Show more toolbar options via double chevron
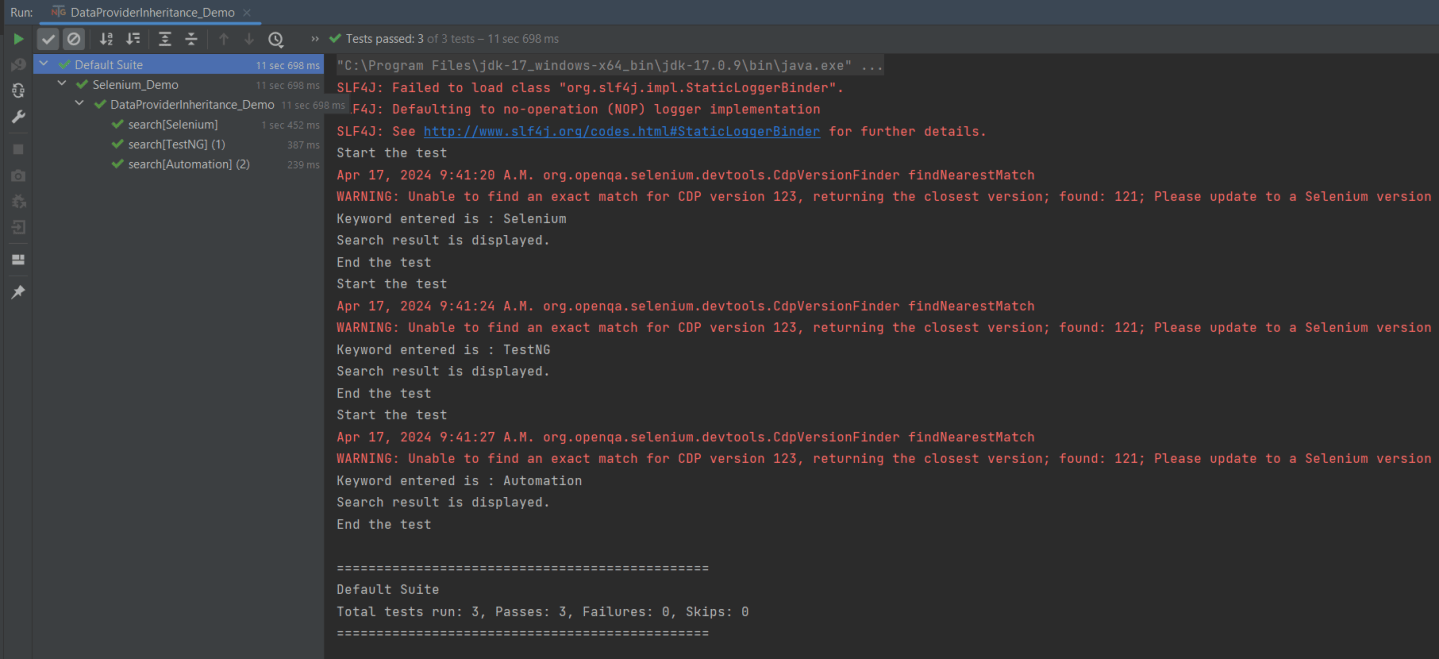 pyautogui.click(x=315, y=39)
